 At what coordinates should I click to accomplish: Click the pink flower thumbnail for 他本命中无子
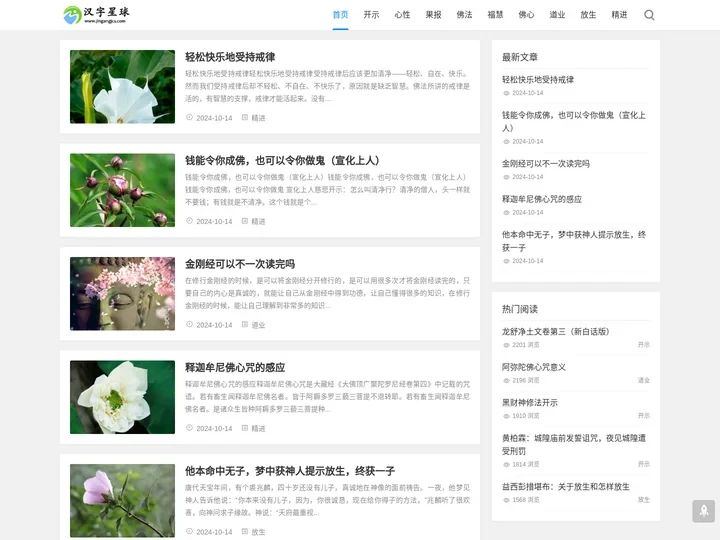point(122,501)
